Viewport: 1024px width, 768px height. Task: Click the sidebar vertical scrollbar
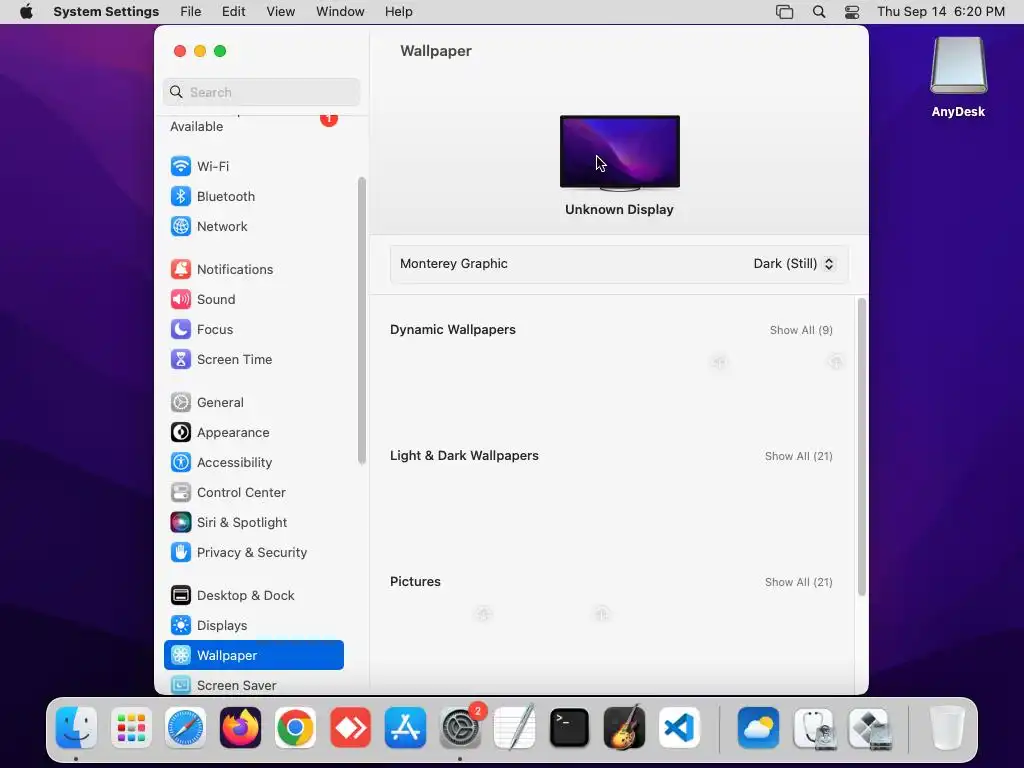[x=362, y=321]
